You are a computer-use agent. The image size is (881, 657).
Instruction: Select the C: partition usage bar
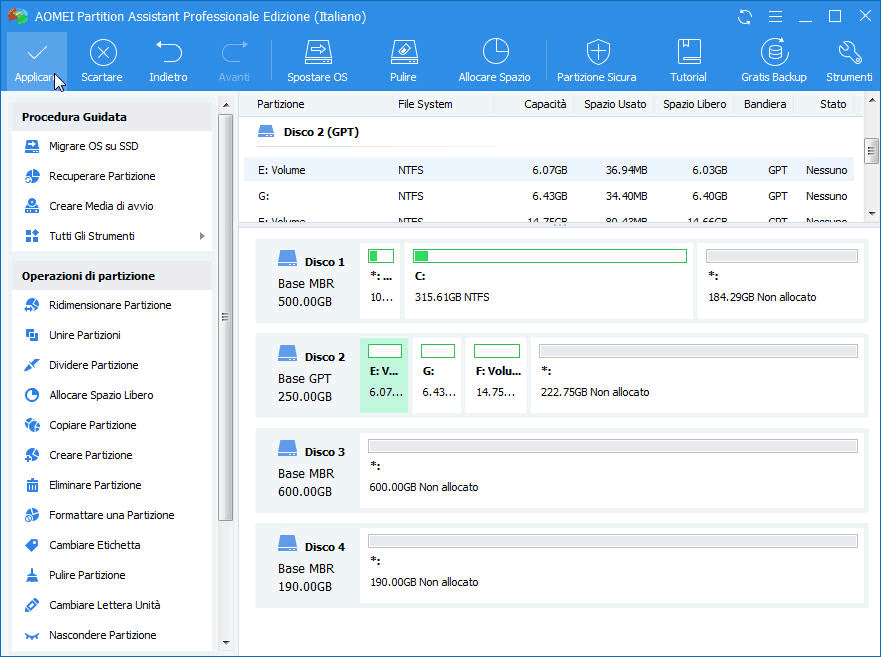(550, 256)
